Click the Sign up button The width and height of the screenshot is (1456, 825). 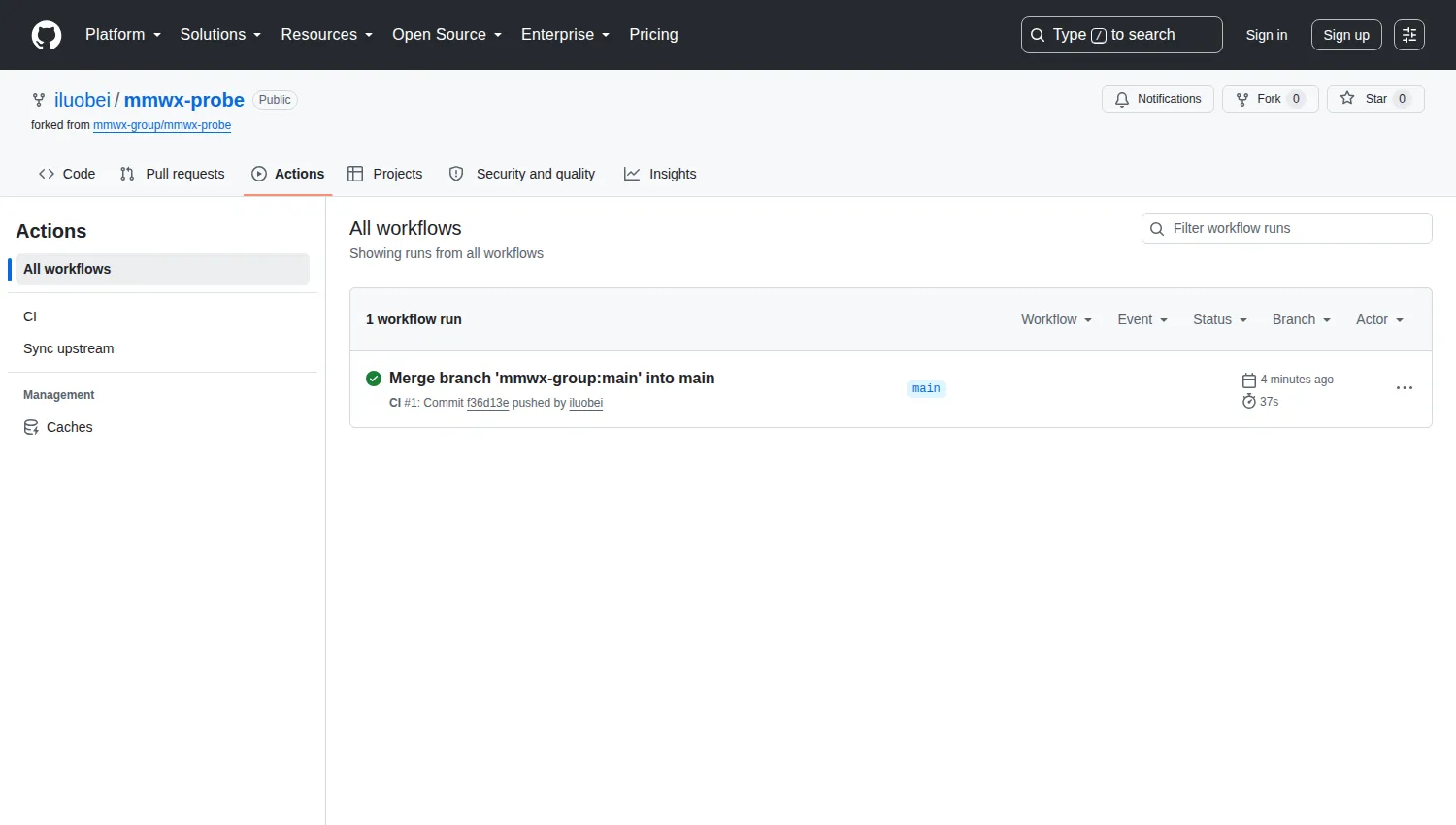pos(1346,35)
